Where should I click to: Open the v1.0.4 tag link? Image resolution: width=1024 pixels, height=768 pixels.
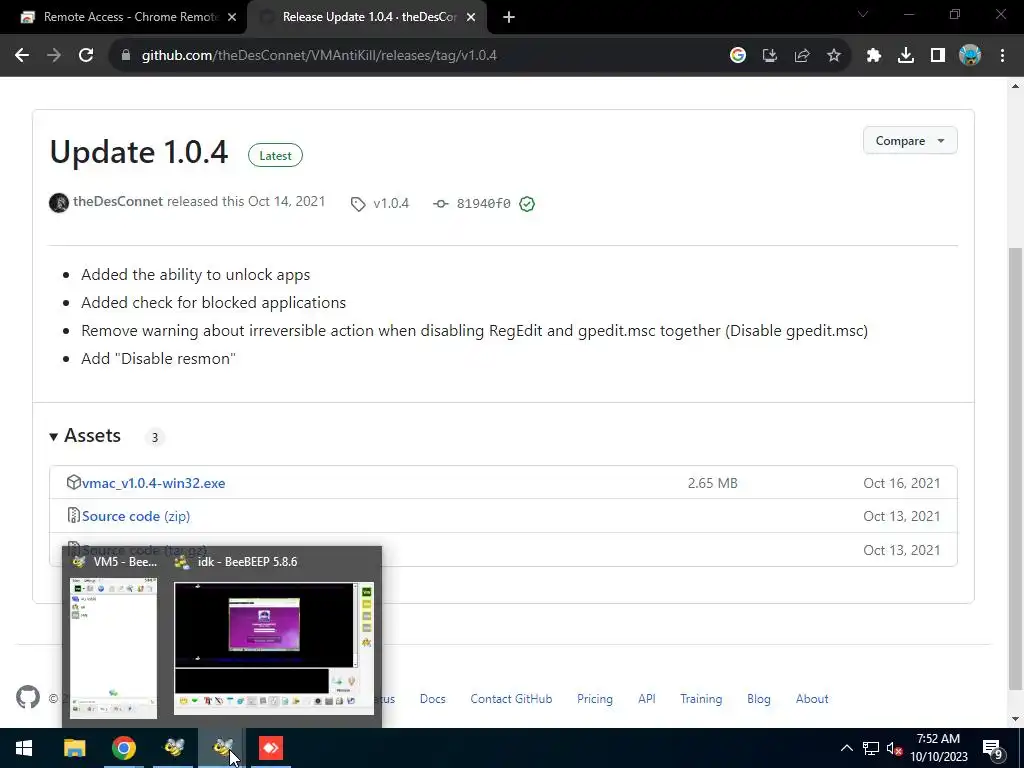click(391, 203)
